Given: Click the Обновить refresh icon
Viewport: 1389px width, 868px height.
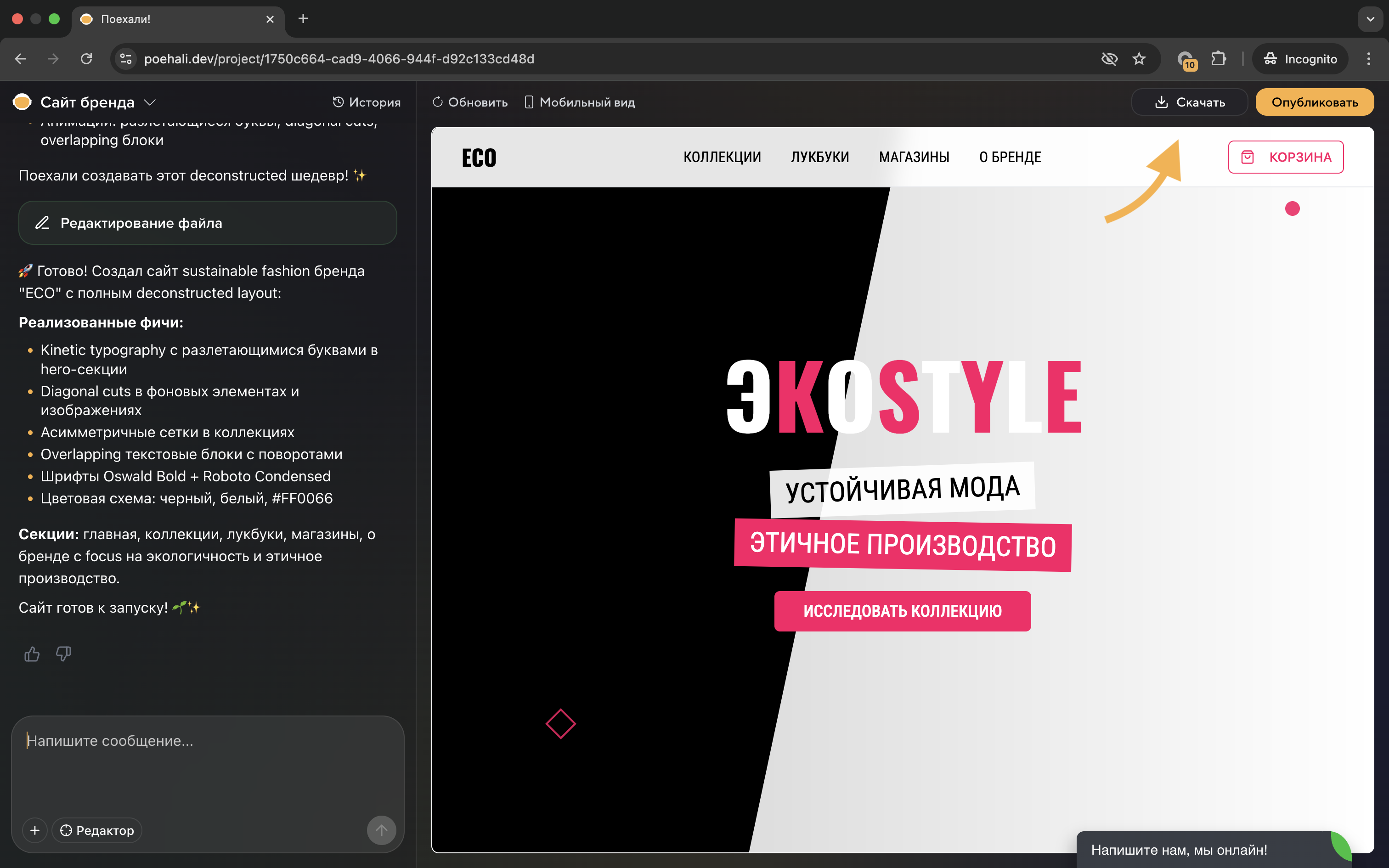Looking at the screenshot, I should 437,102.
